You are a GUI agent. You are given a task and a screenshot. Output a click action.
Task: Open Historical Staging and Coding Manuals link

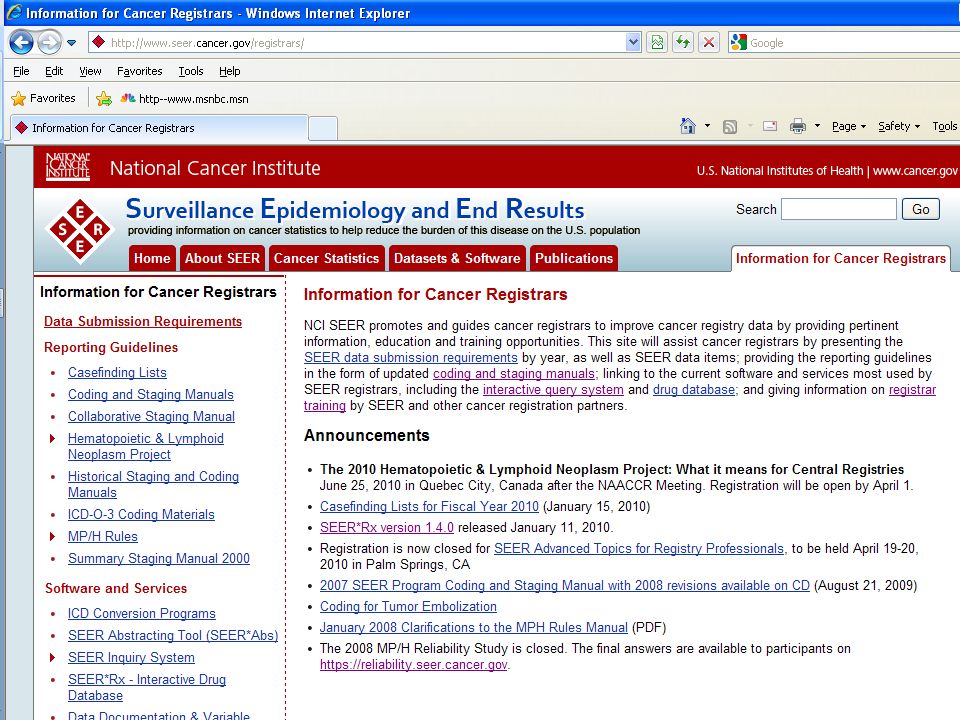pyautogui.click(x=153, y=484)
